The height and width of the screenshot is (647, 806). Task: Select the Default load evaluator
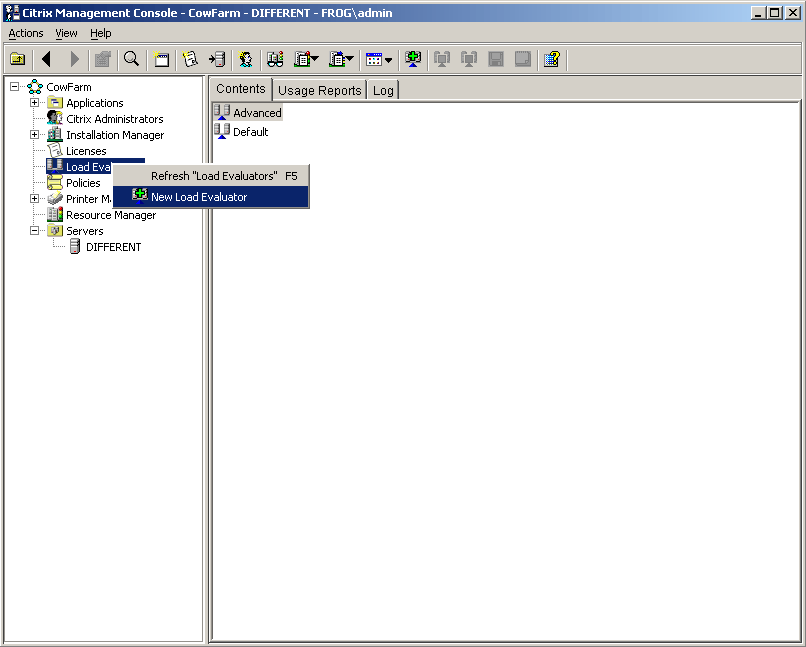(250, 131)
